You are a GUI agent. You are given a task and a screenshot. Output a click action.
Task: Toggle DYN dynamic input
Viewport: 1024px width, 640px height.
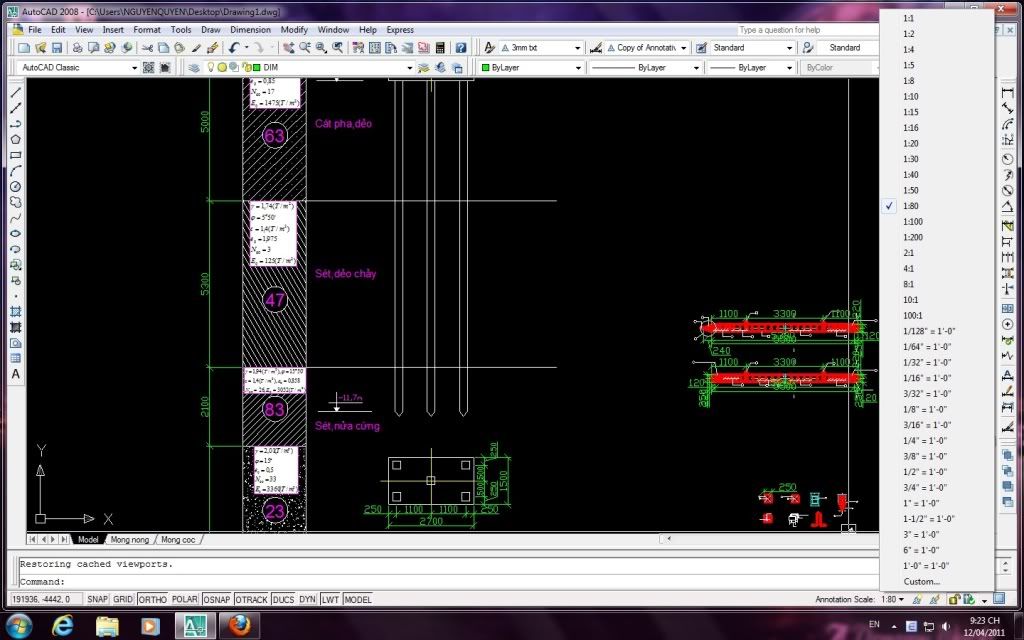coord(307,600)
